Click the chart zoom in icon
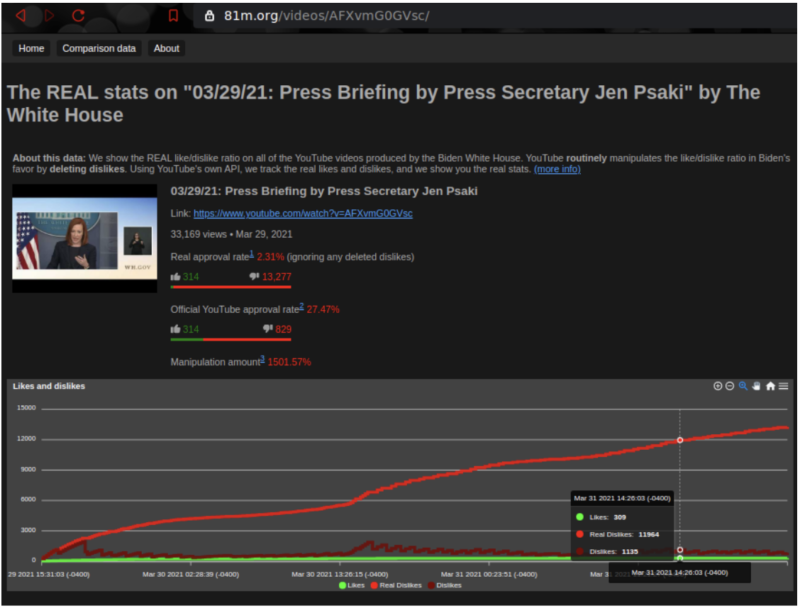The image size is (800, 613). [x=717, y=386]
